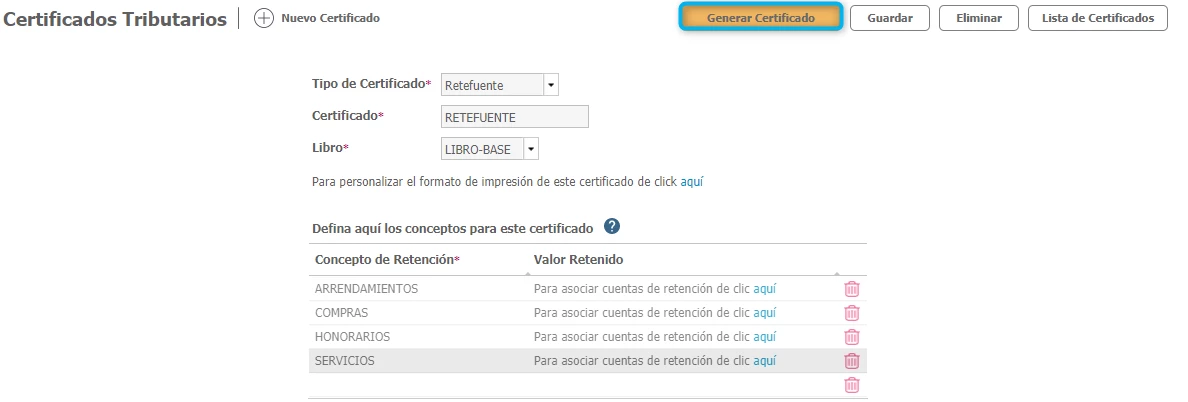Follow 'aquí' link to personalize print format
1188x402 pixels.
click(x=691, y=182)
